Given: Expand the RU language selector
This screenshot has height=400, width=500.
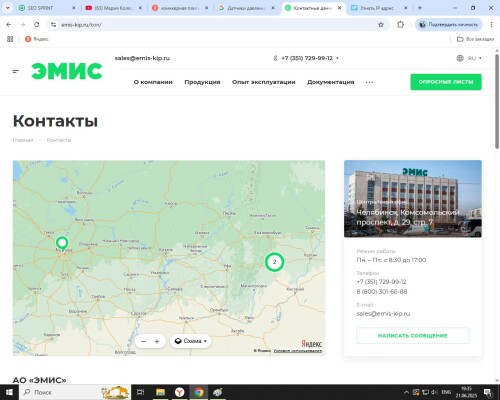Looking at the screenshot, I should click(x=469, y=58).
